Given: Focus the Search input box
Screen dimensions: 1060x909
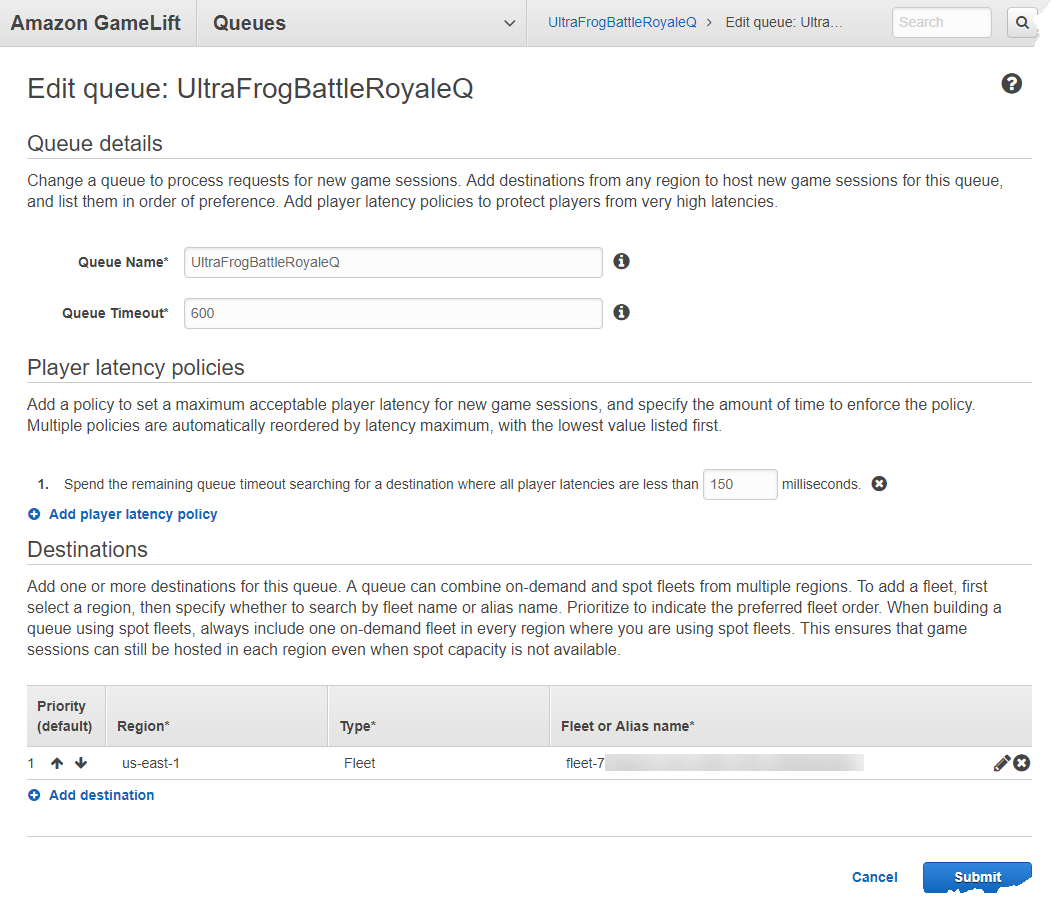Looking at the screenshot, I should tap(941, 22).
